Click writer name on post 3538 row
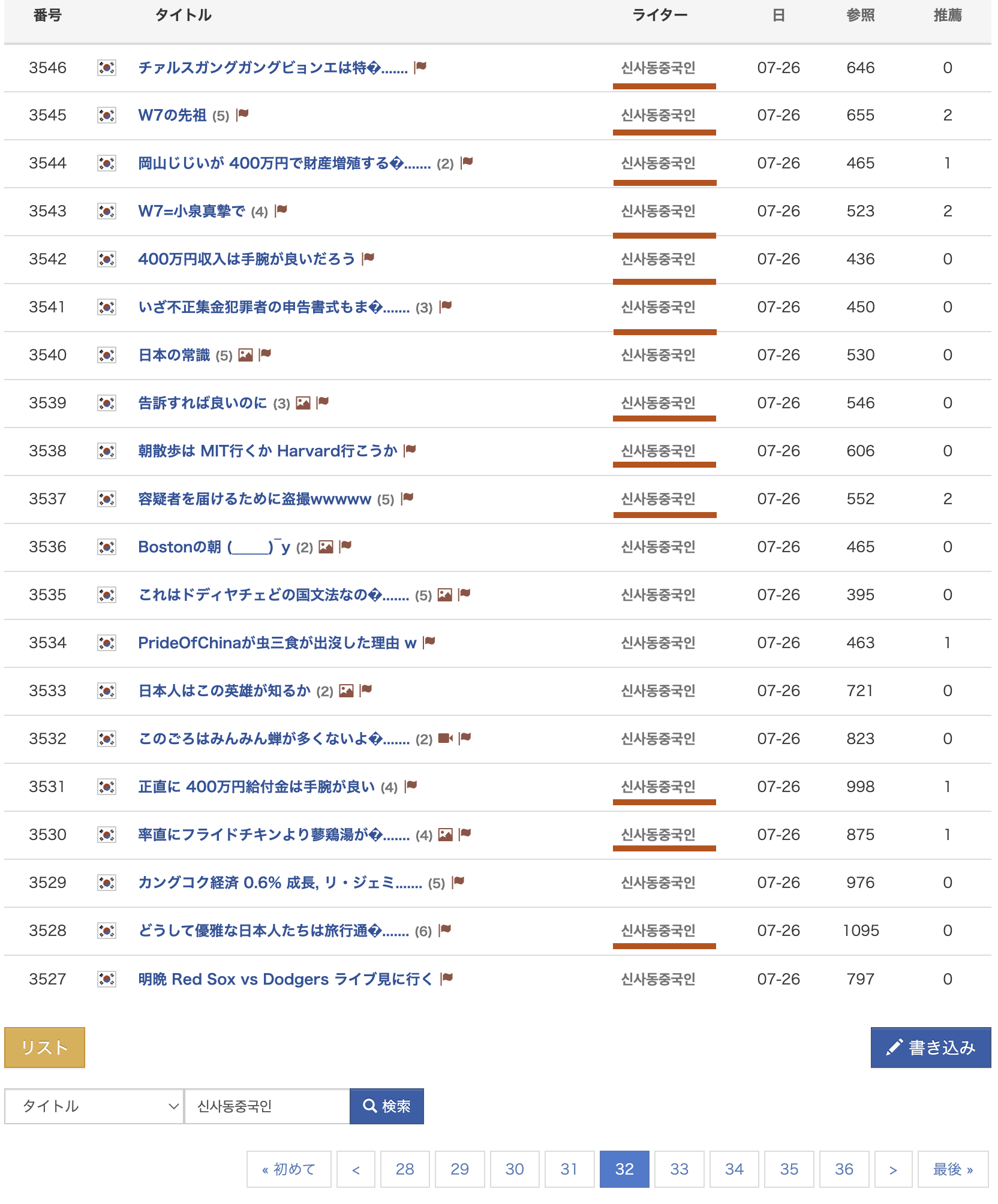The width and height of the screenshot is (998, 1204). 658,451
